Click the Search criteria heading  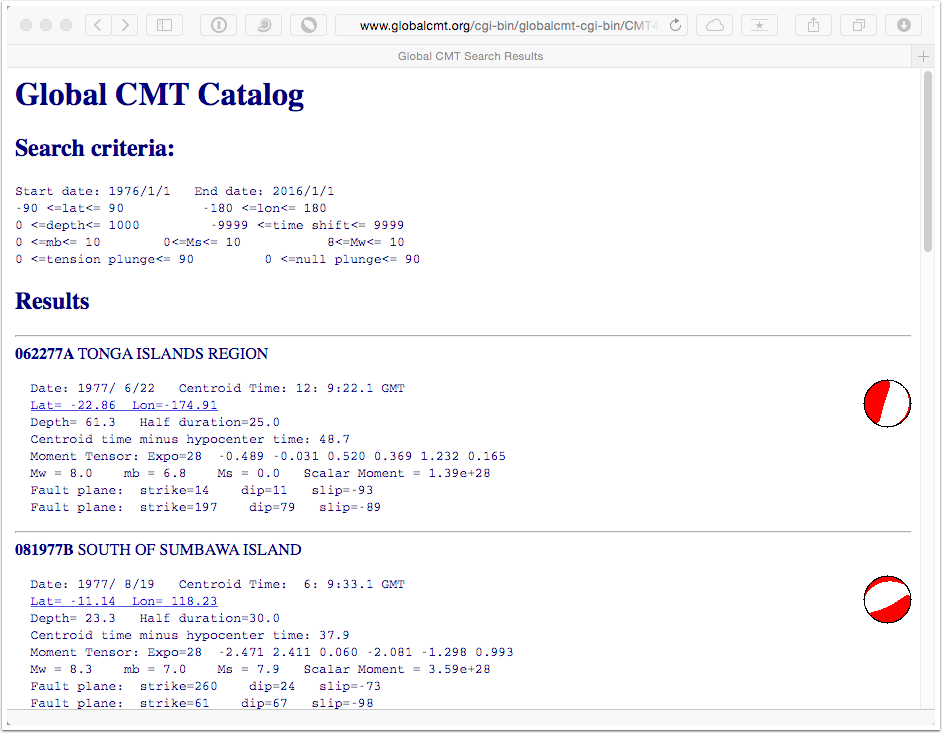[x=94, y=148]
